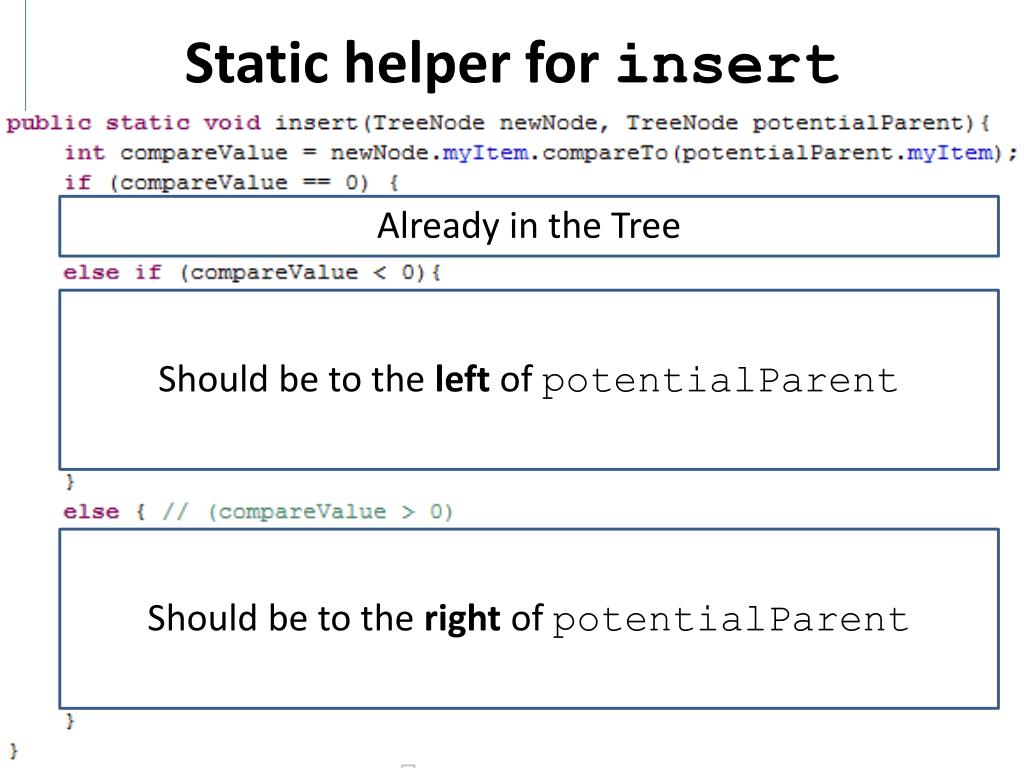Click the '// (compareValue > 0)' comment
Viewport: 1024px width, 768px height.
tap(308, 511)
